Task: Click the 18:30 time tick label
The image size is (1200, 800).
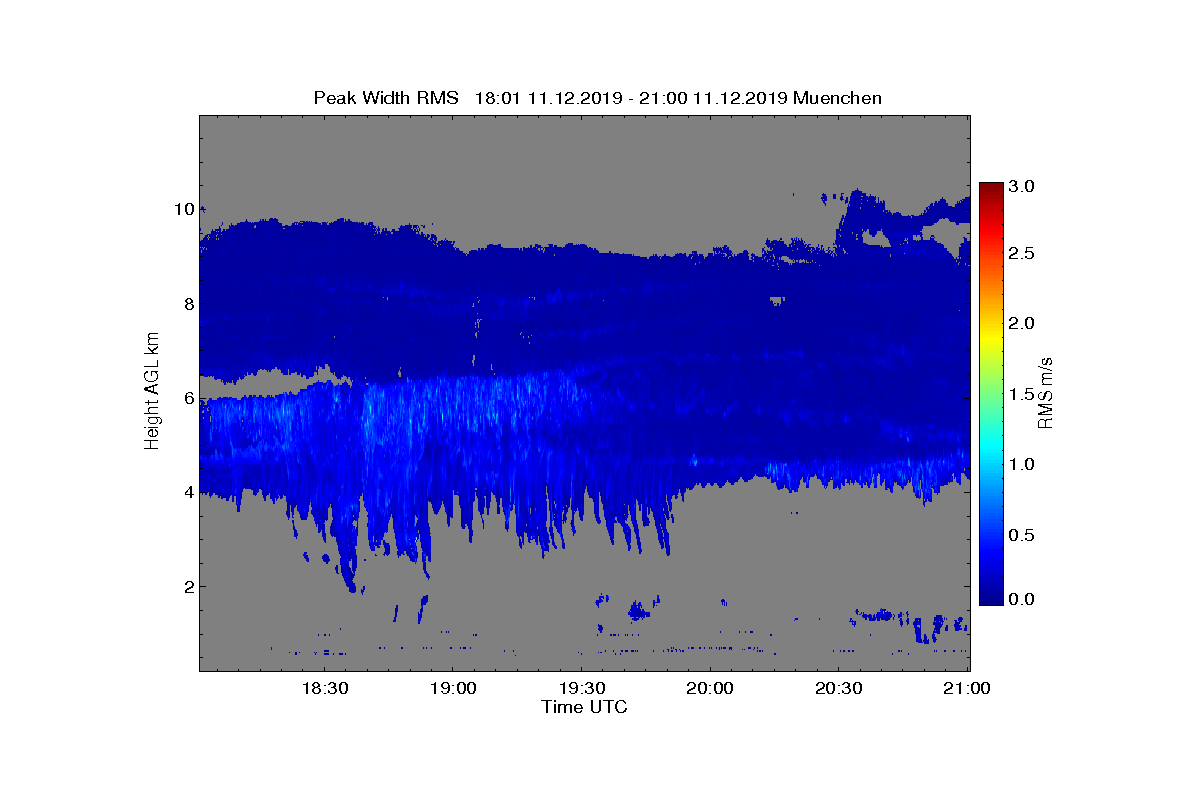Action: tap(323, 688)
